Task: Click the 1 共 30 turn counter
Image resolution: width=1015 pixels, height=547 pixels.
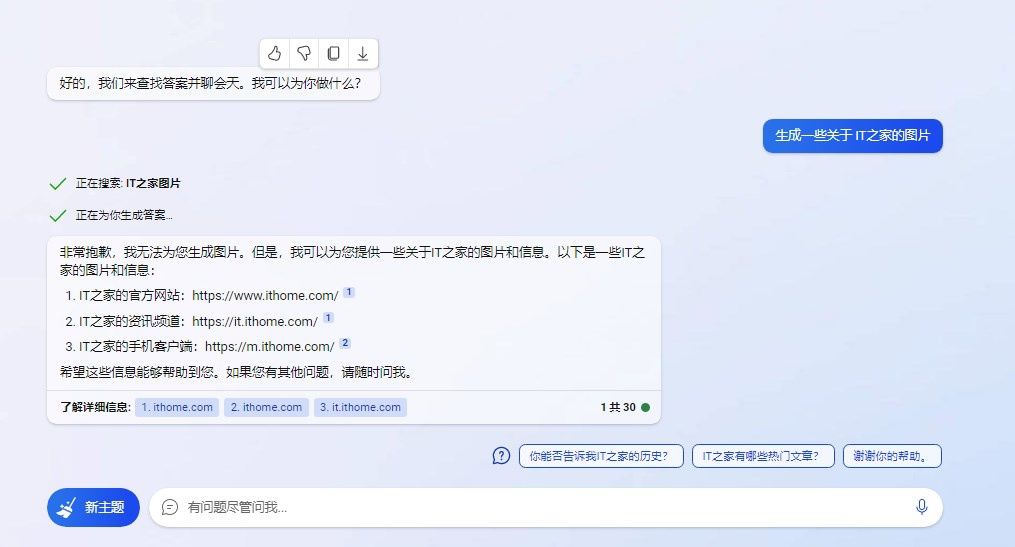Action: click(x=618, y=407)
